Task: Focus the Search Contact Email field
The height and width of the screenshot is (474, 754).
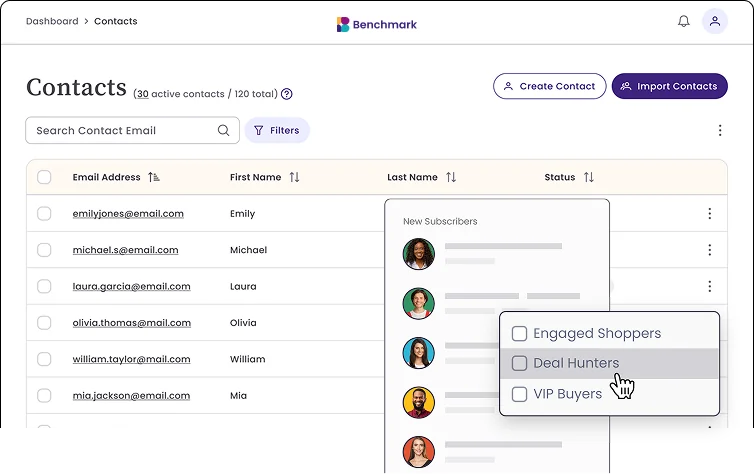Action: (132, 130)
